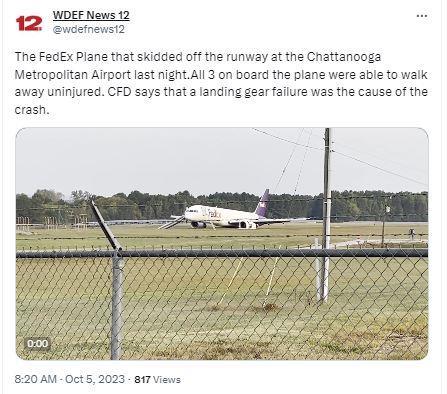The image size is (447, 394).
Task: Click the word "crash." ending the tweet
Action: pyautogui.click(x=32, y=110)
